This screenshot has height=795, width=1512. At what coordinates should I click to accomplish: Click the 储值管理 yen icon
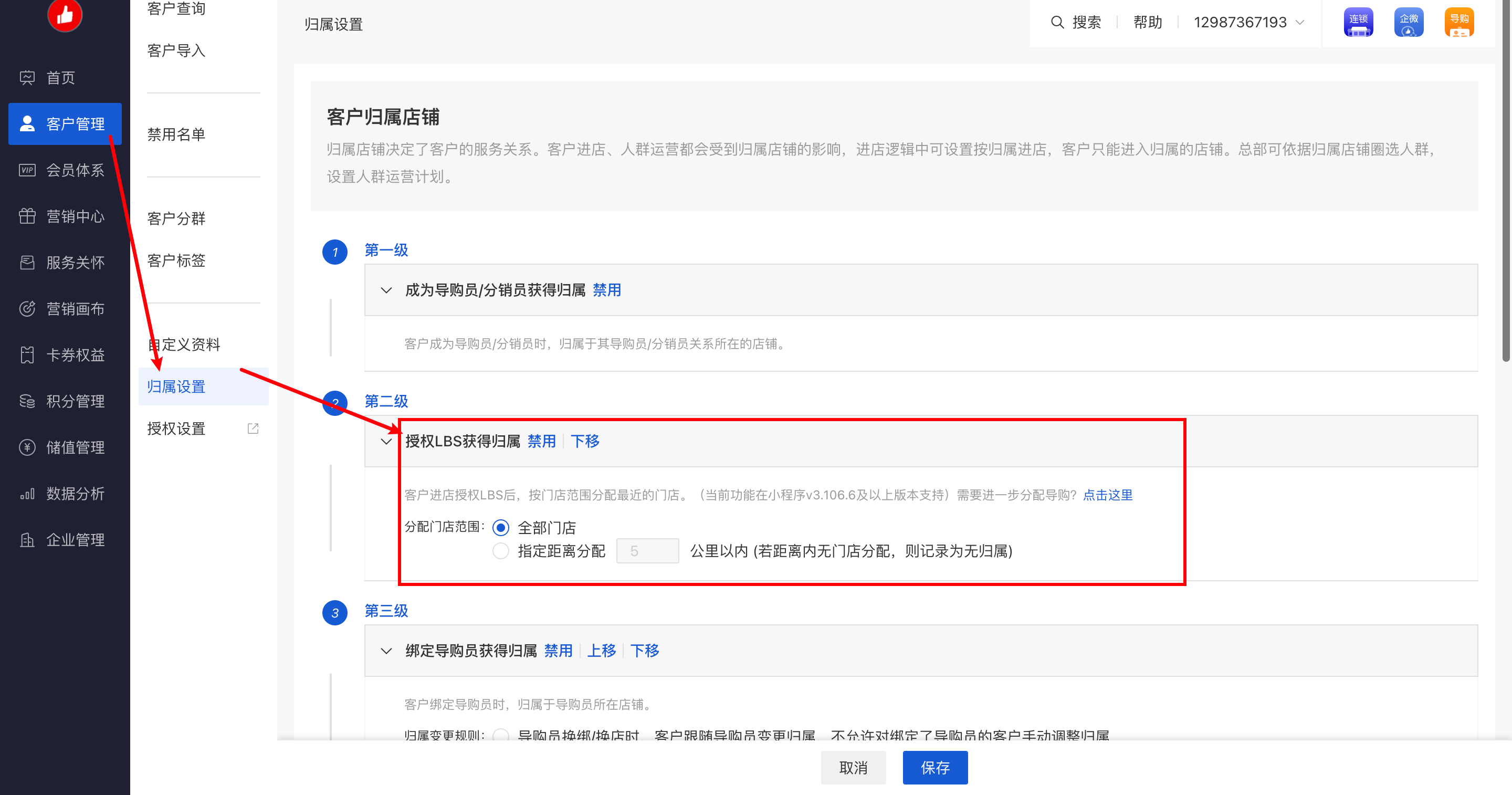click(27, 447)
